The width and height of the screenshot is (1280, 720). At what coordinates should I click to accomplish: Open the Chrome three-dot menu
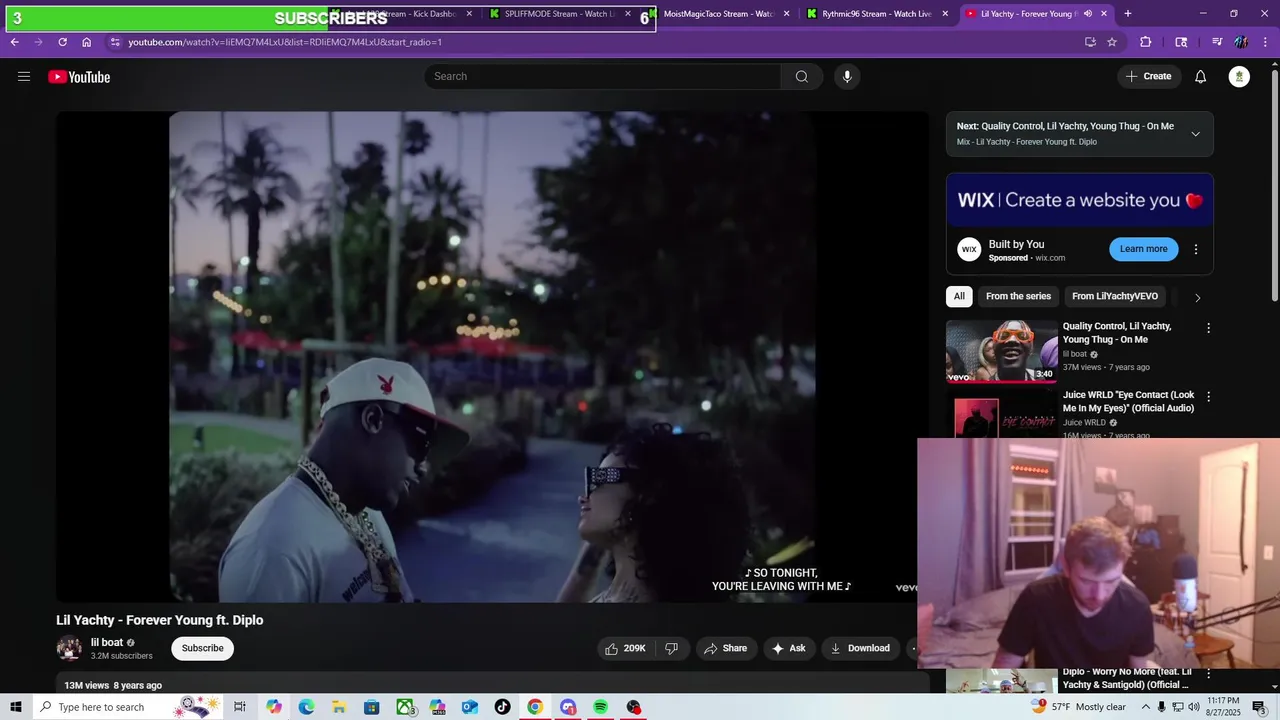pyautogui.click(x=1266, y=42)
